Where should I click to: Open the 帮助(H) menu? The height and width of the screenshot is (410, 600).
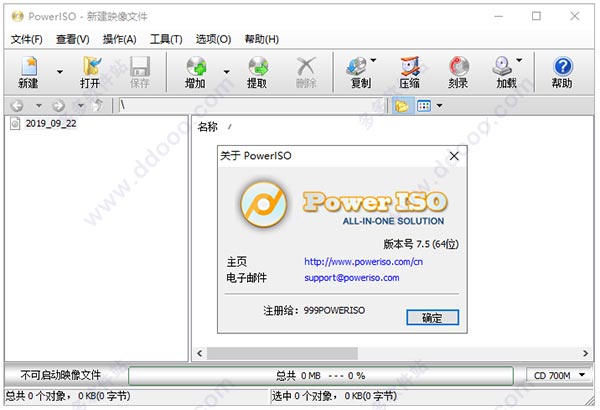click(262, 39)
